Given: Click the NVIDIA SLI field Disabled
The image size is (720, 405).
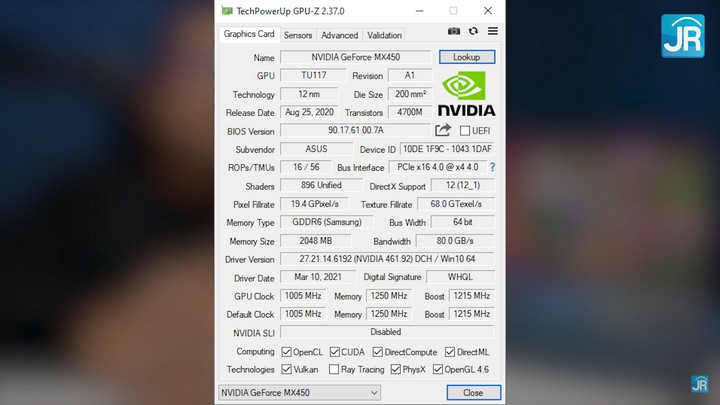Looking at the screenshot, I should pyautogui.click(x=387, y=332).
